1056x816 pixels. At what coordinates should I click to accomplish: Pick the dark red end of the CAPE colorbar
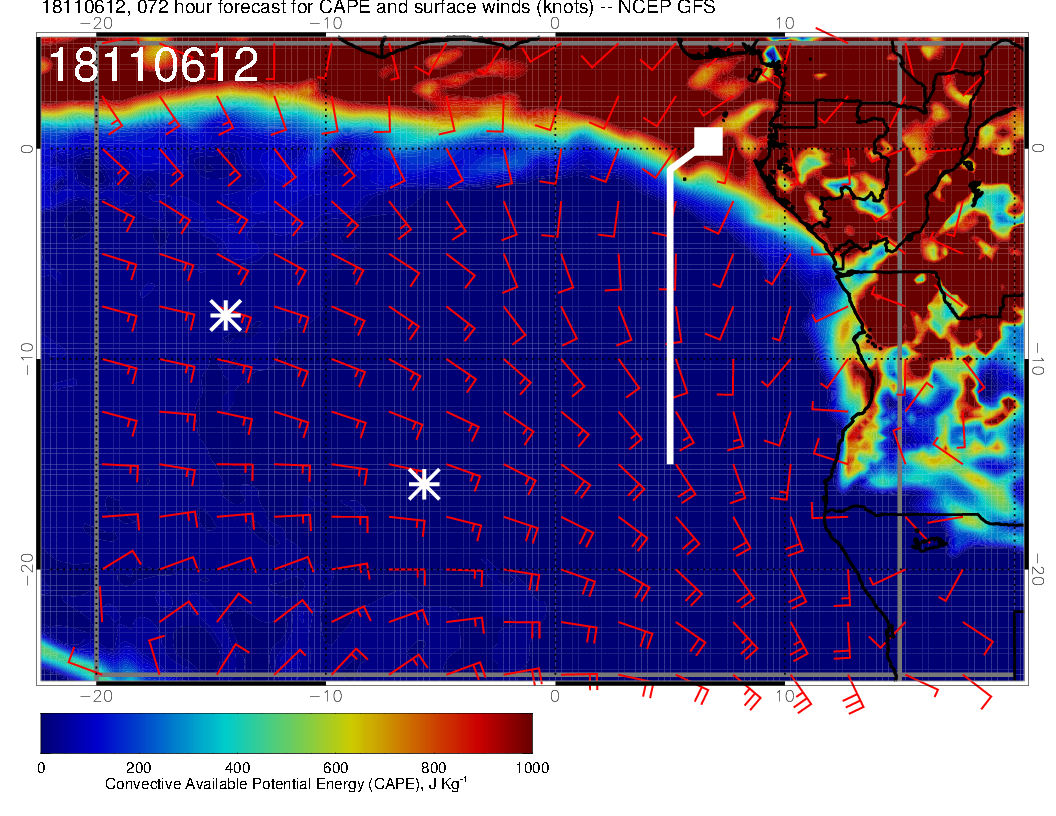(x=520, y=733)
